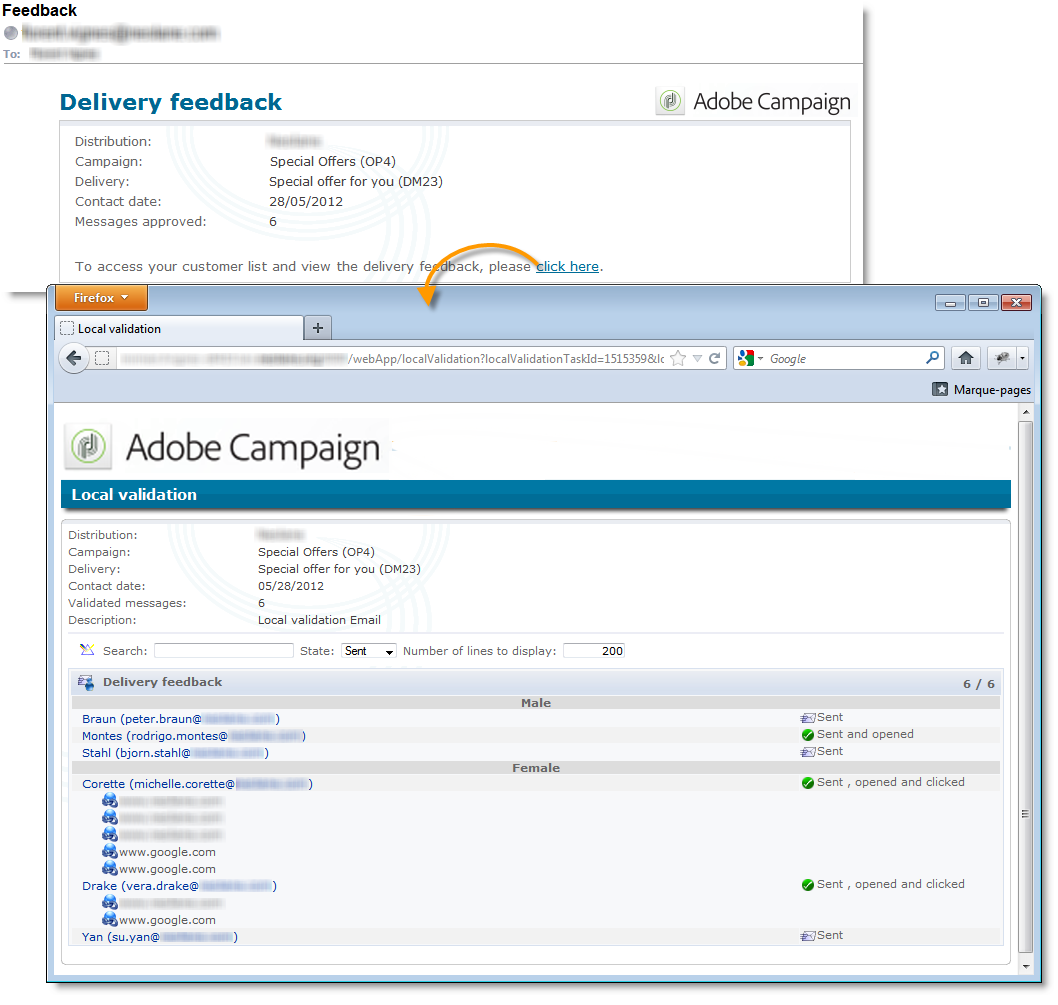Click www.google.com link under Drake
This screenshot has width=1058, height=1005.
[x=167, y=920]
